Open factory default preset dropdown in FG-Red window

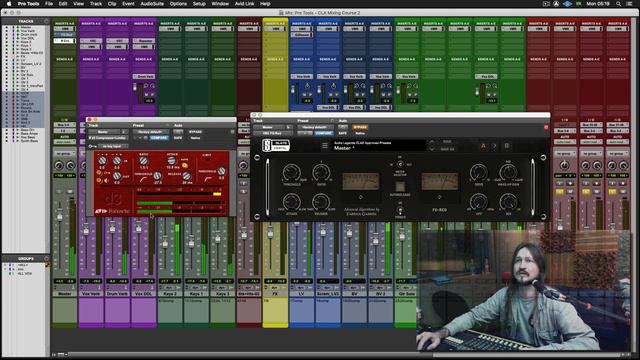(x=315, y=127)
